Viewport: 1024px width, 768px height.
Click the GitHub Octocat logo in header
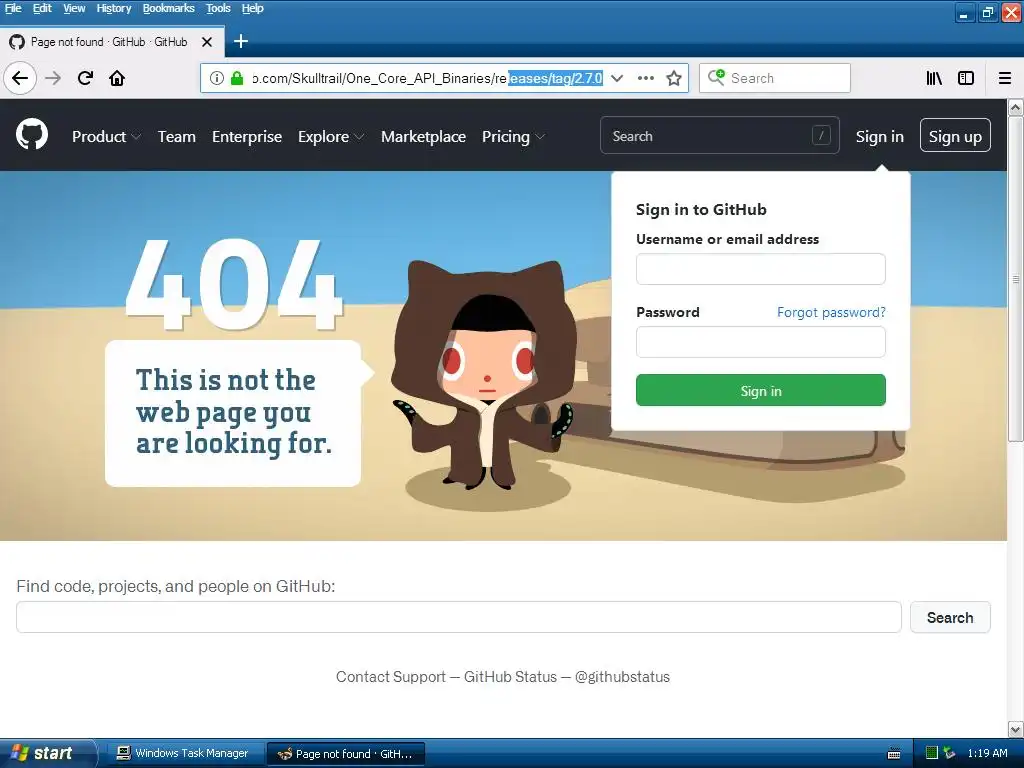coord(32,135)
